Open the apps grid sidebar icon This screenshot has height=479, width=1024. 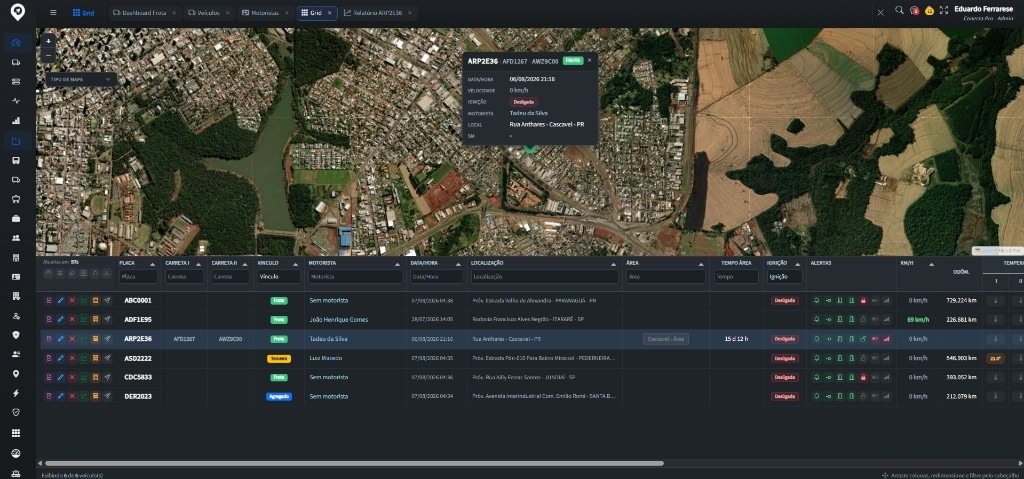tap(16, 433)
